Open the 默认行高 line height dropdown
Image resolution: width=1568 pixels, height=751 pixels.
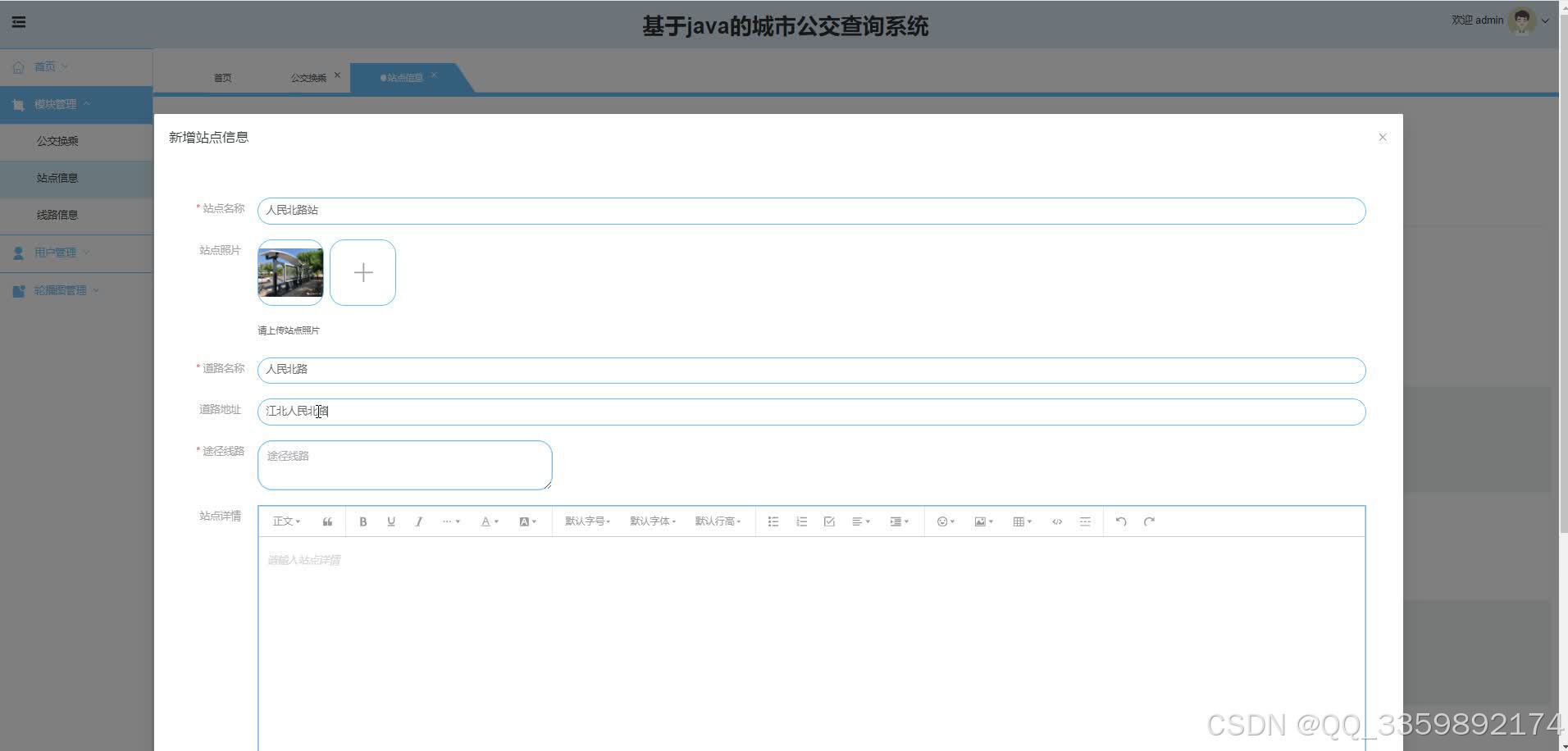point(718,521)
